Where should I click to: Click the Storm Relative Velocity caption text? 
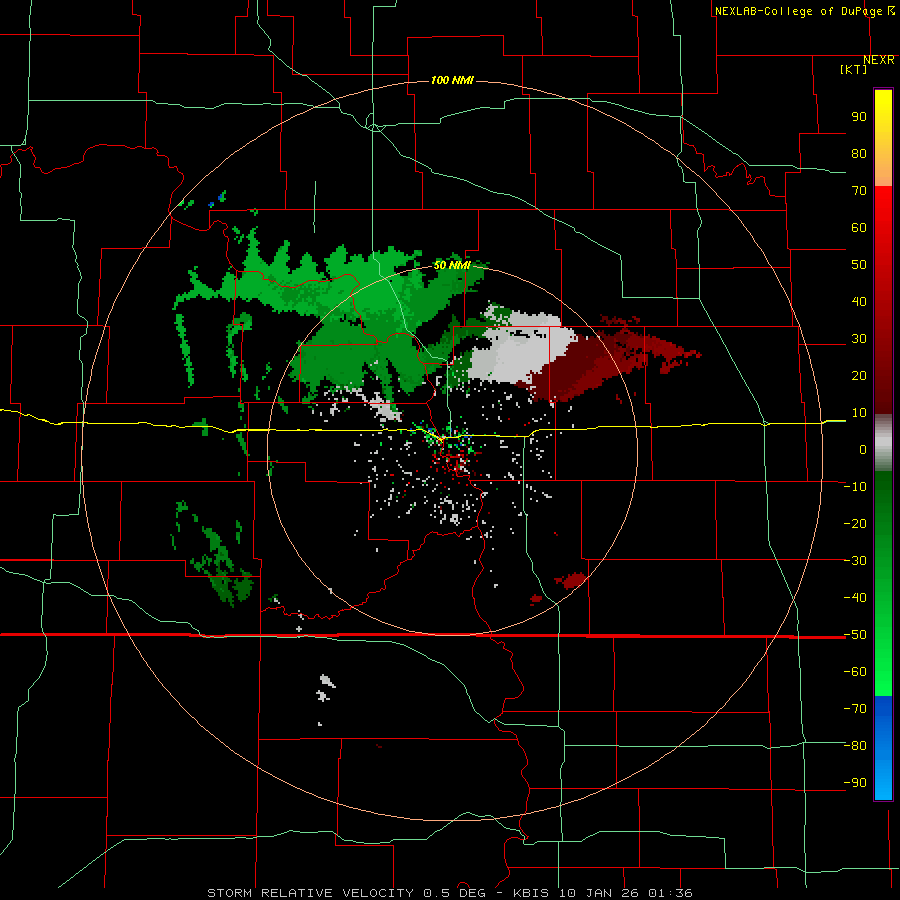click(x=449, y=893)
